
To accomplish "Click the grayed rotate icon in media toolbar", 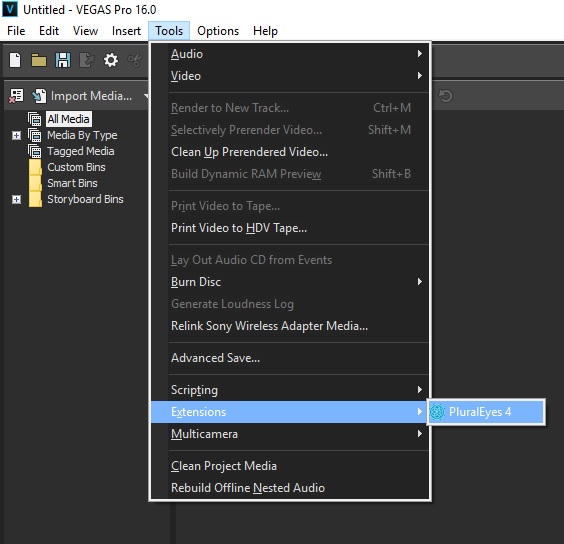I will tap(446, 96).
